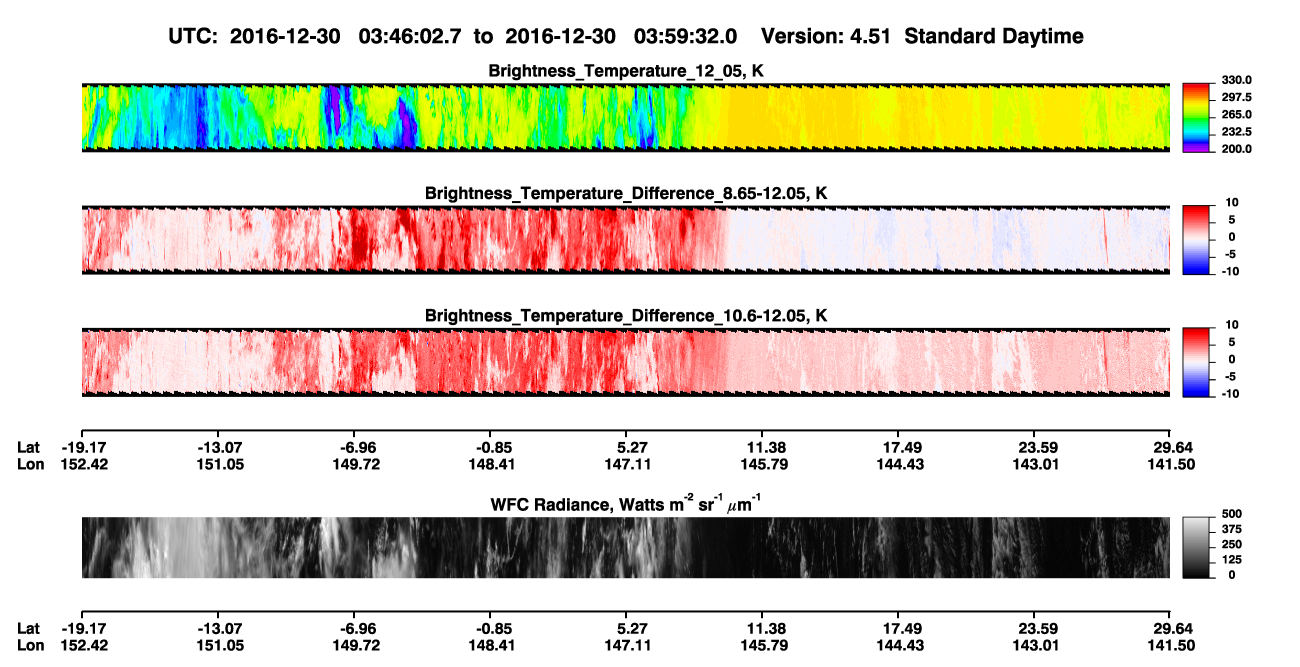The height and width of the screenshot is (667, 1300).
Task: Click longitude 148.41 under the 10.6-12.05 panel
Action: click(x=490, y=464)
